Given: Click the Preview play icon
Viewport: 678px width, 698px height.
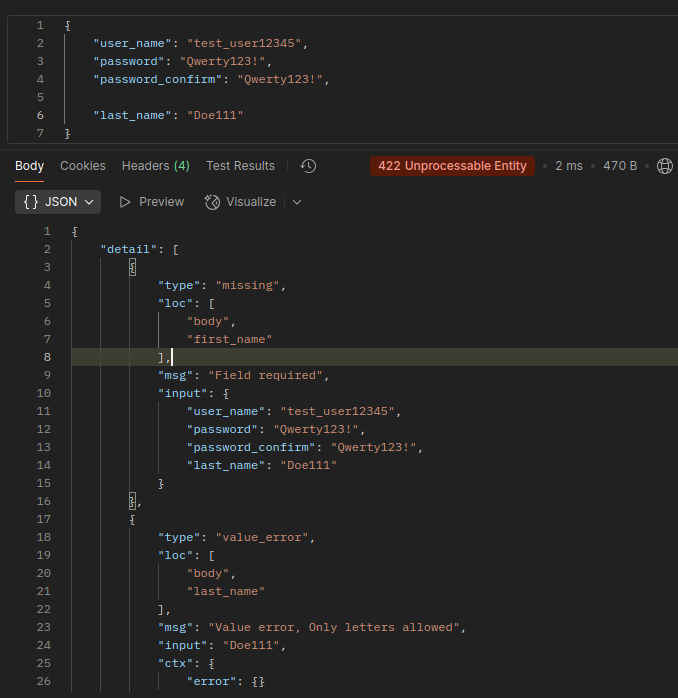Looking at the screenshot, I should coord(125,202).
